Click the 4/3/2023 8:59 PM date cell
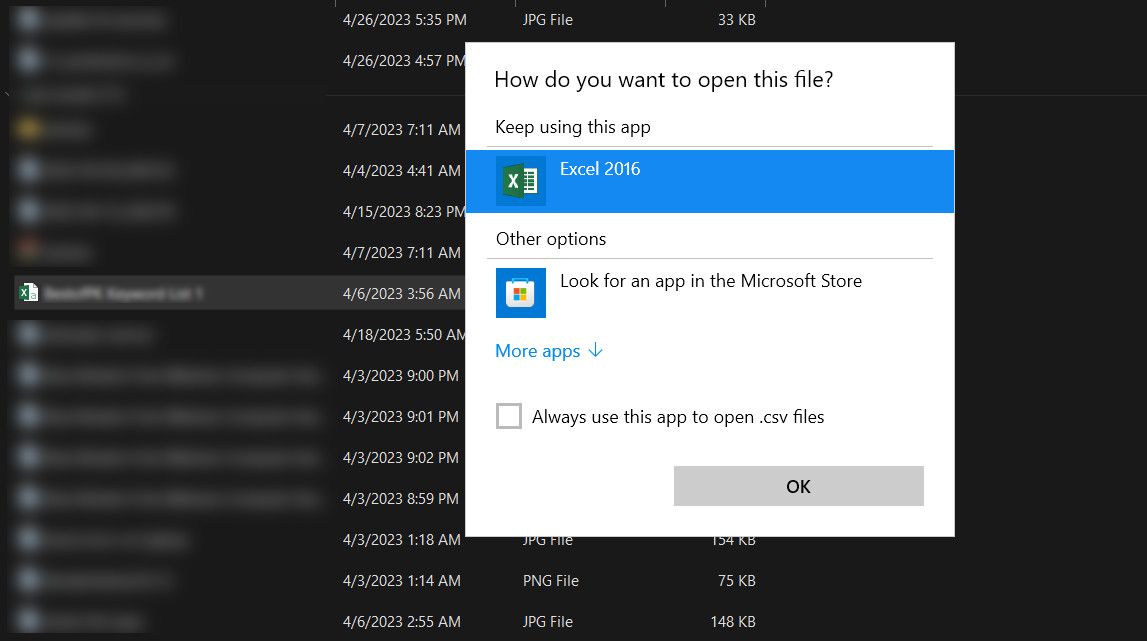This screenshot has height=641, width=1147. coord(401,498)
